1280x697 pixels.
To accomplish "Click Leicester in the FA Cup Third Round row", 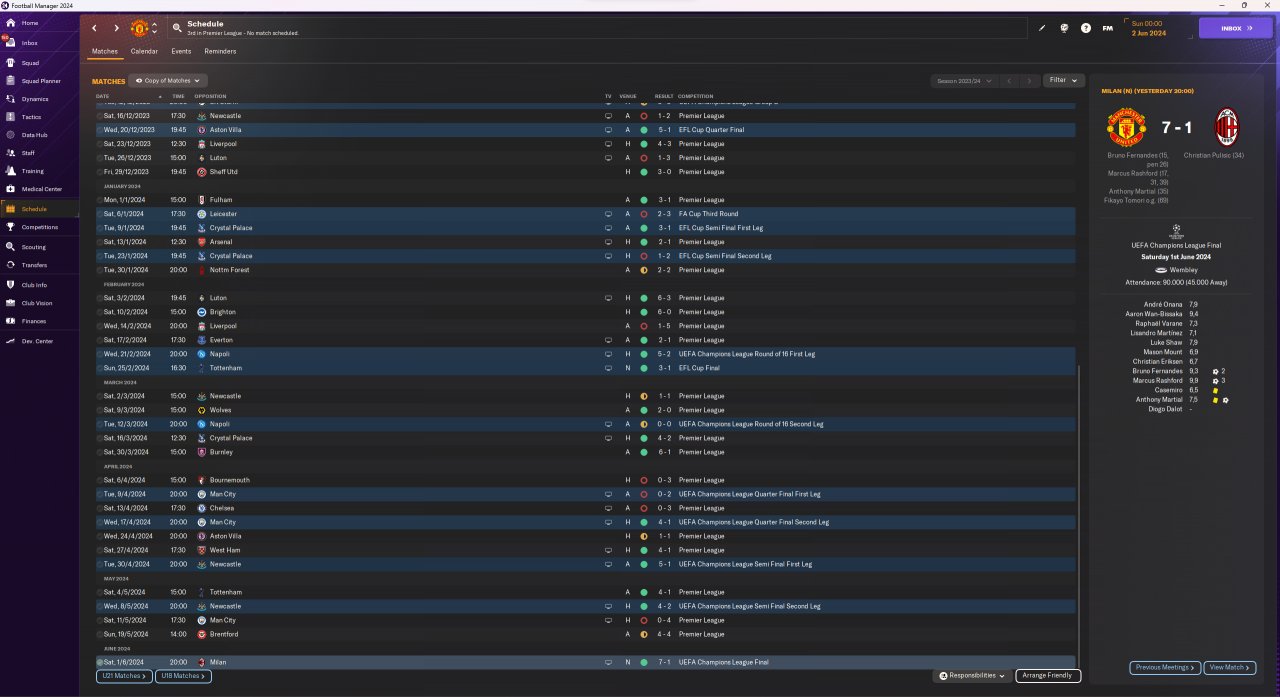I will tap(223, 214).
